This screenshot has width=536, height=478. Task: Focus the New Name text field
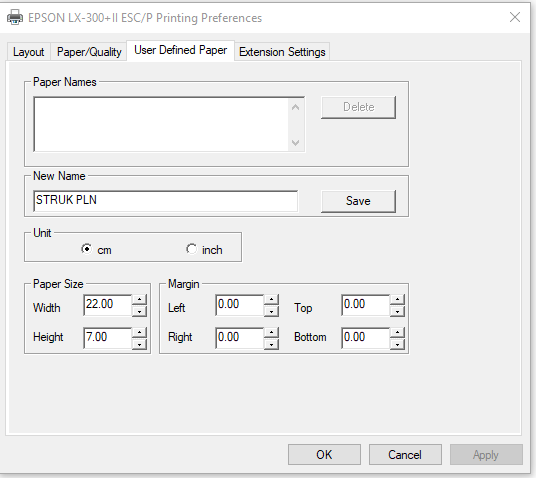click(x=166, y=201)
